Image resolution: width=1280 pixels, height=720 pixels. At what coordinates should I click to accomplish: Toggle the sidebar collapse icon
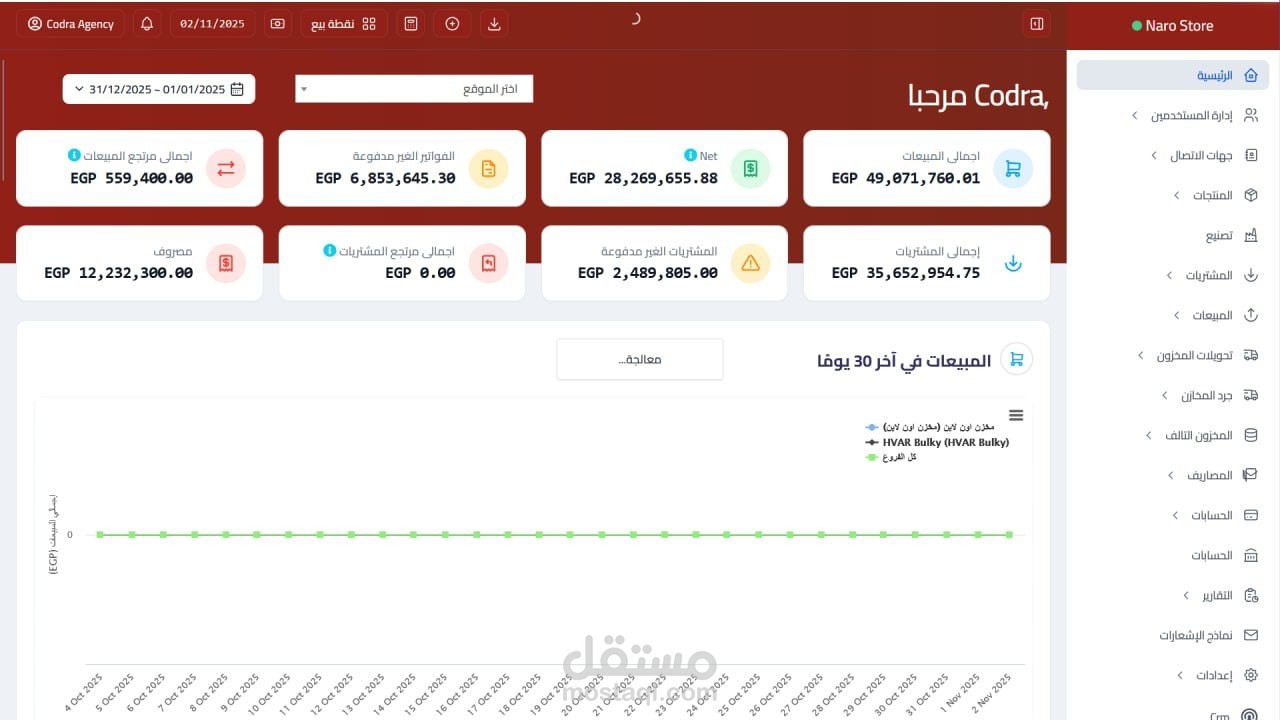click(1037, 24)
